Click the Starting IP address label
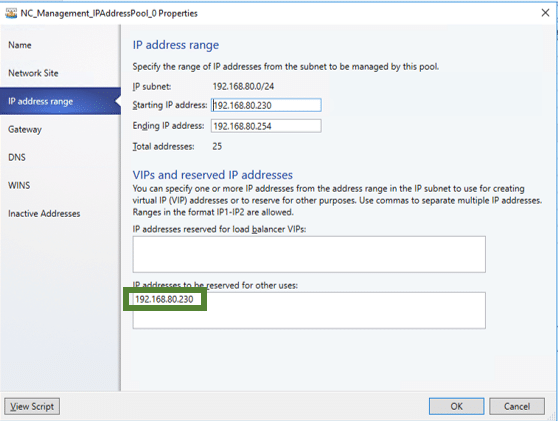The height and width of the screenshot is (421, 558). click(170, 105)
